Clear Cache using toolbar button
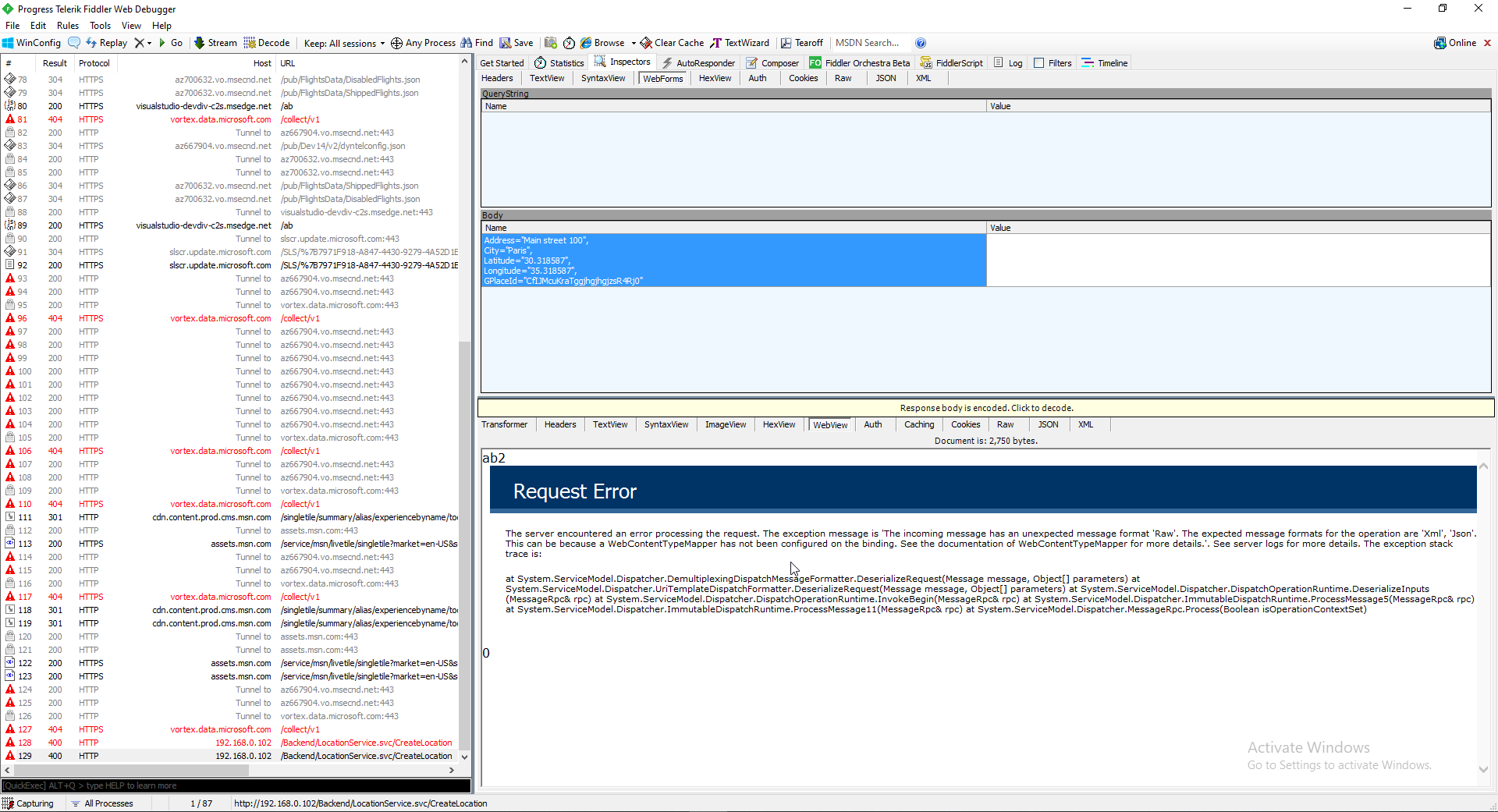 pyautogui.click(x=672, y=43)
